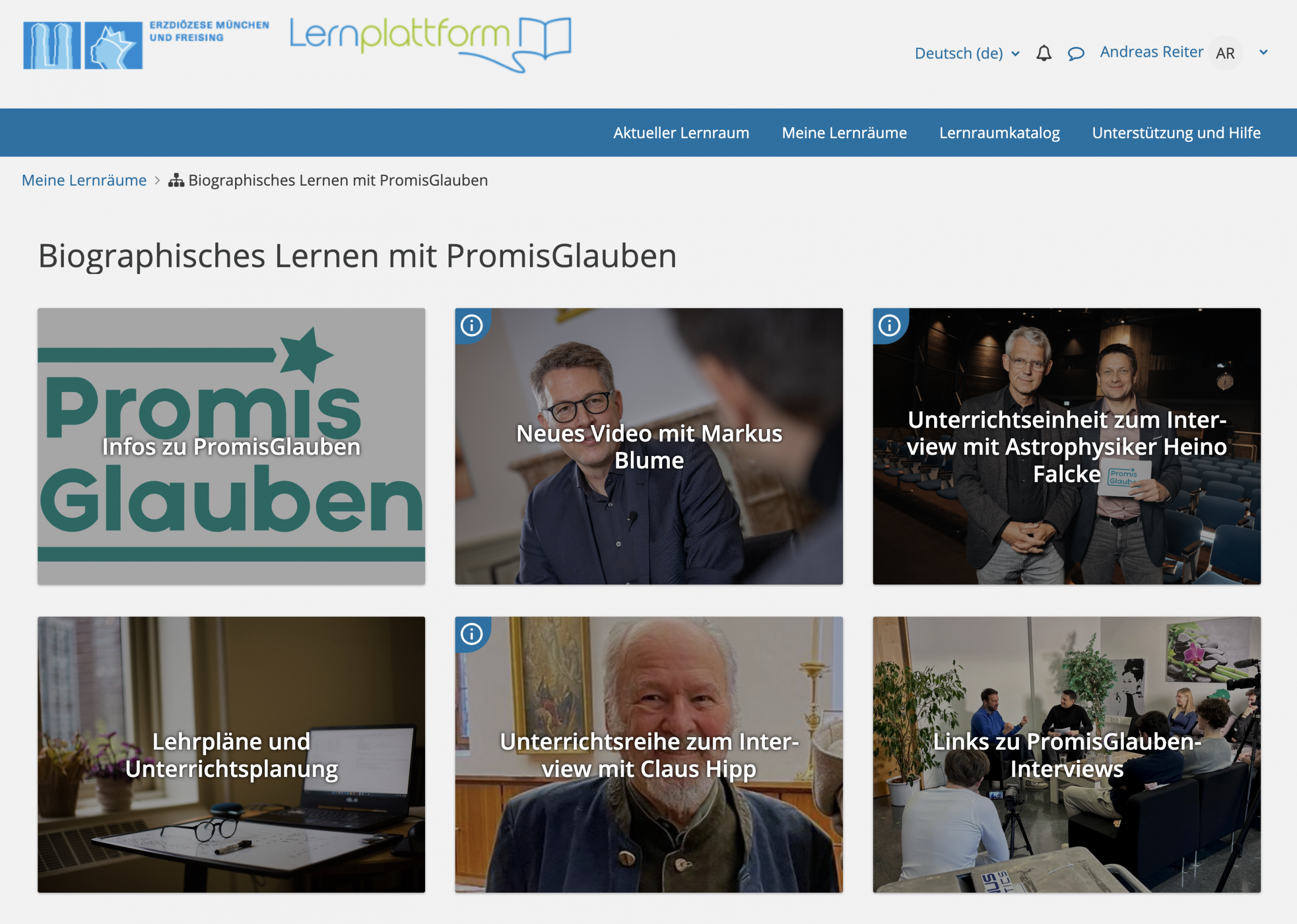Open the Meine Lernräume navigation item
Image resolution: width=1297 pixels, height=924 pixels.
click(844, 133)
